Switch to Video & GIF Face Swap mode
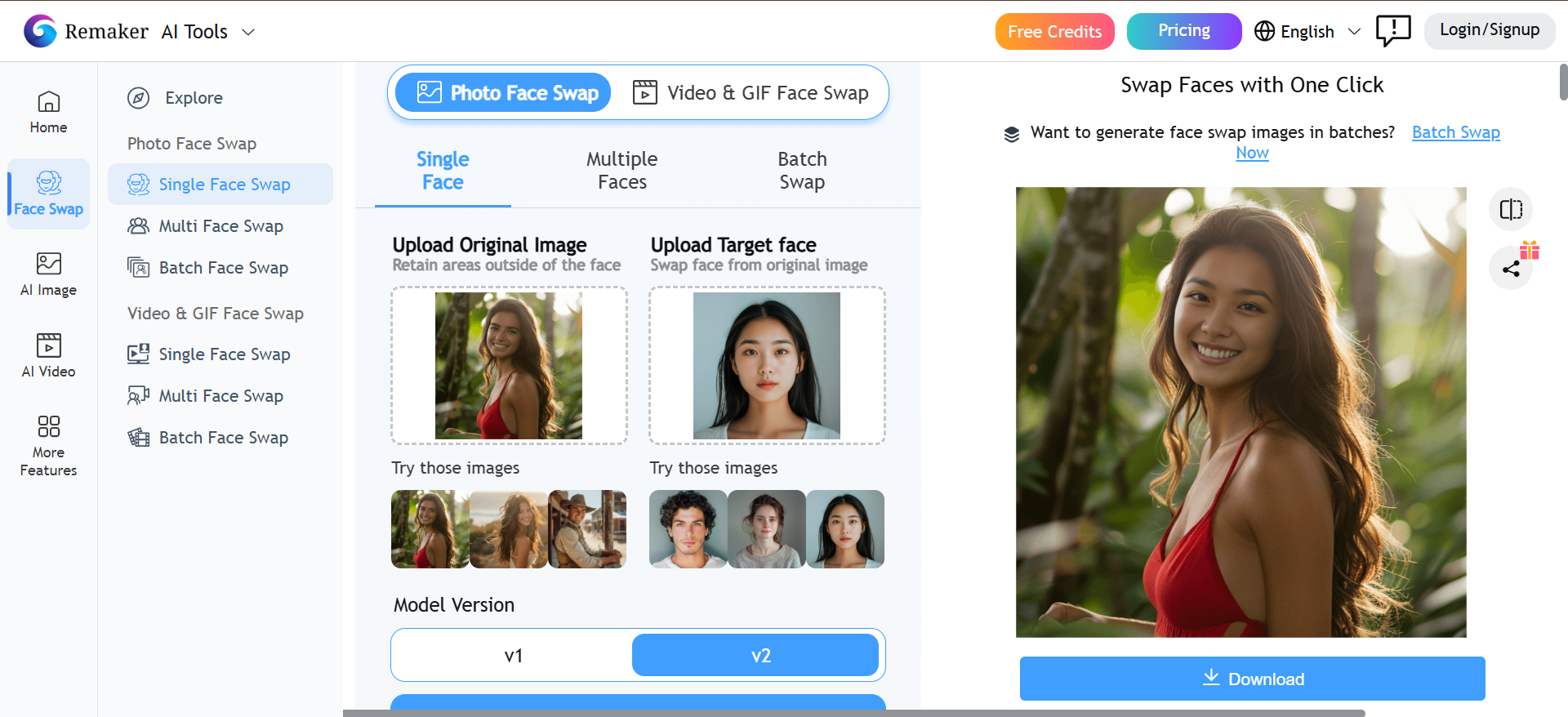 tap(751, 92)
